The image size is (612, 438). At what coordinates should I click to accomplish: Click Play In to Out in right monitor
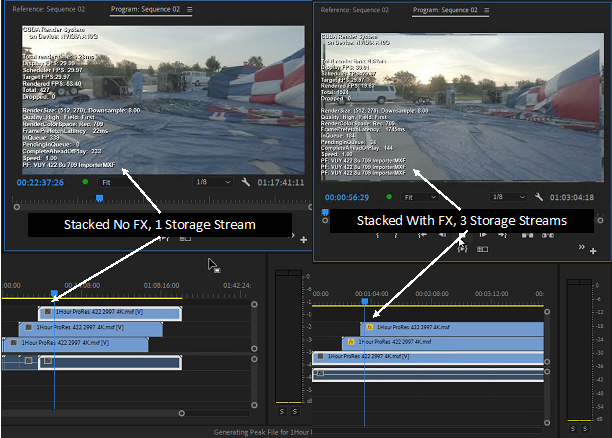(x=462, y=249)
